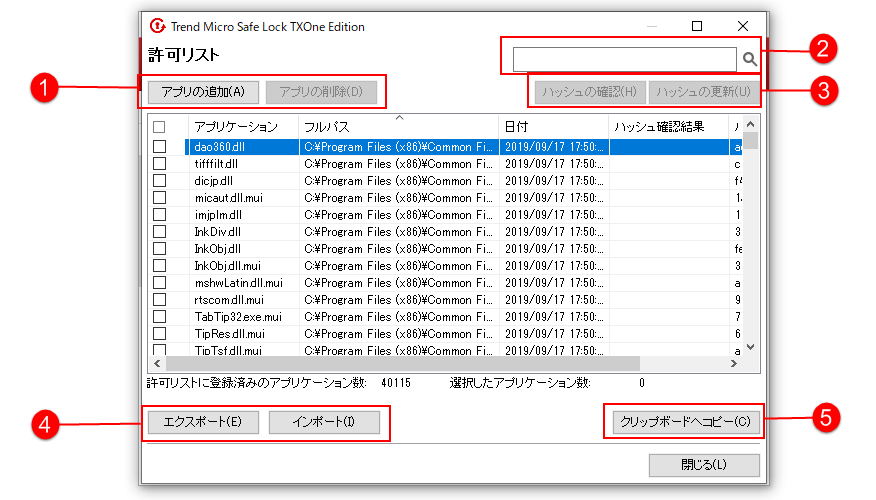Click the magnifying glass search icon

[750, 60]
